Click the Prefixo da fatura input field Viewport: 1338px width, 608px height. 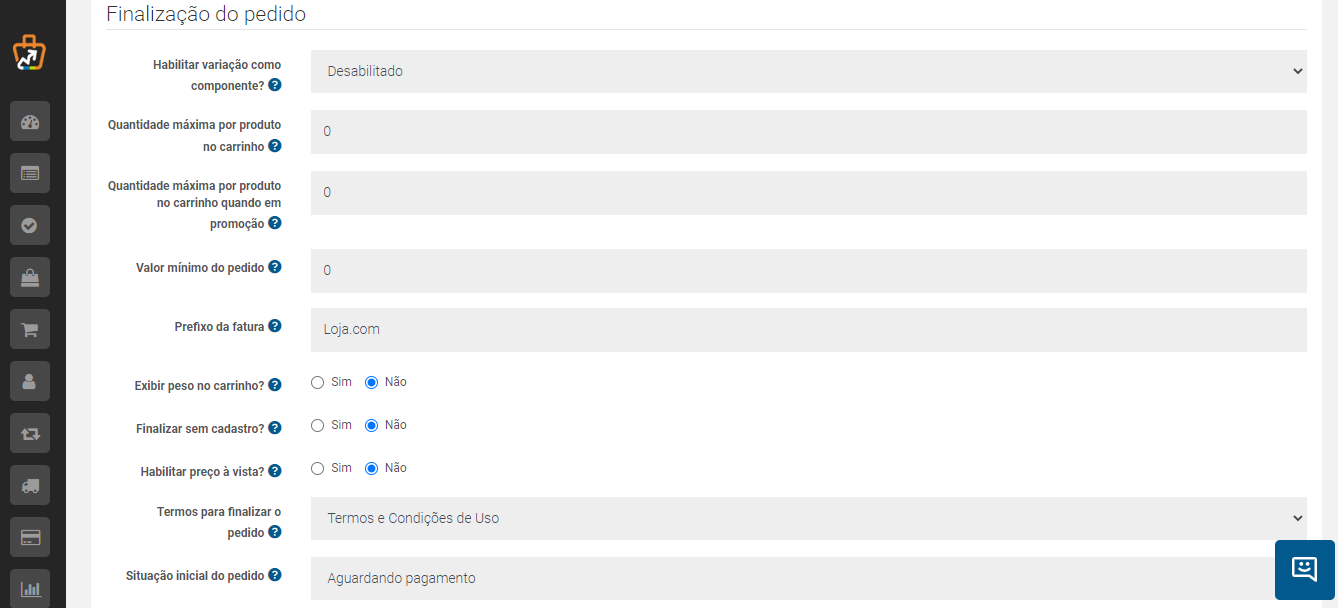808,330
